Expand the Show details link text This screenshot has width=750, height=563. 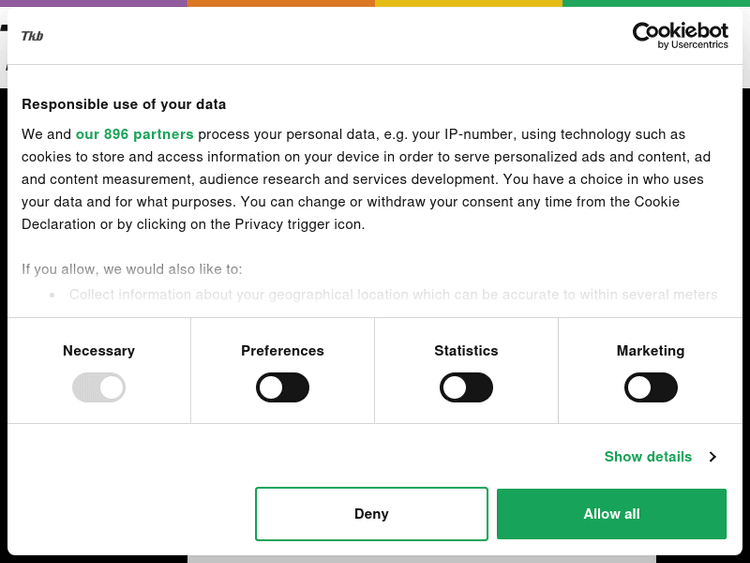(x=648, y=457)
